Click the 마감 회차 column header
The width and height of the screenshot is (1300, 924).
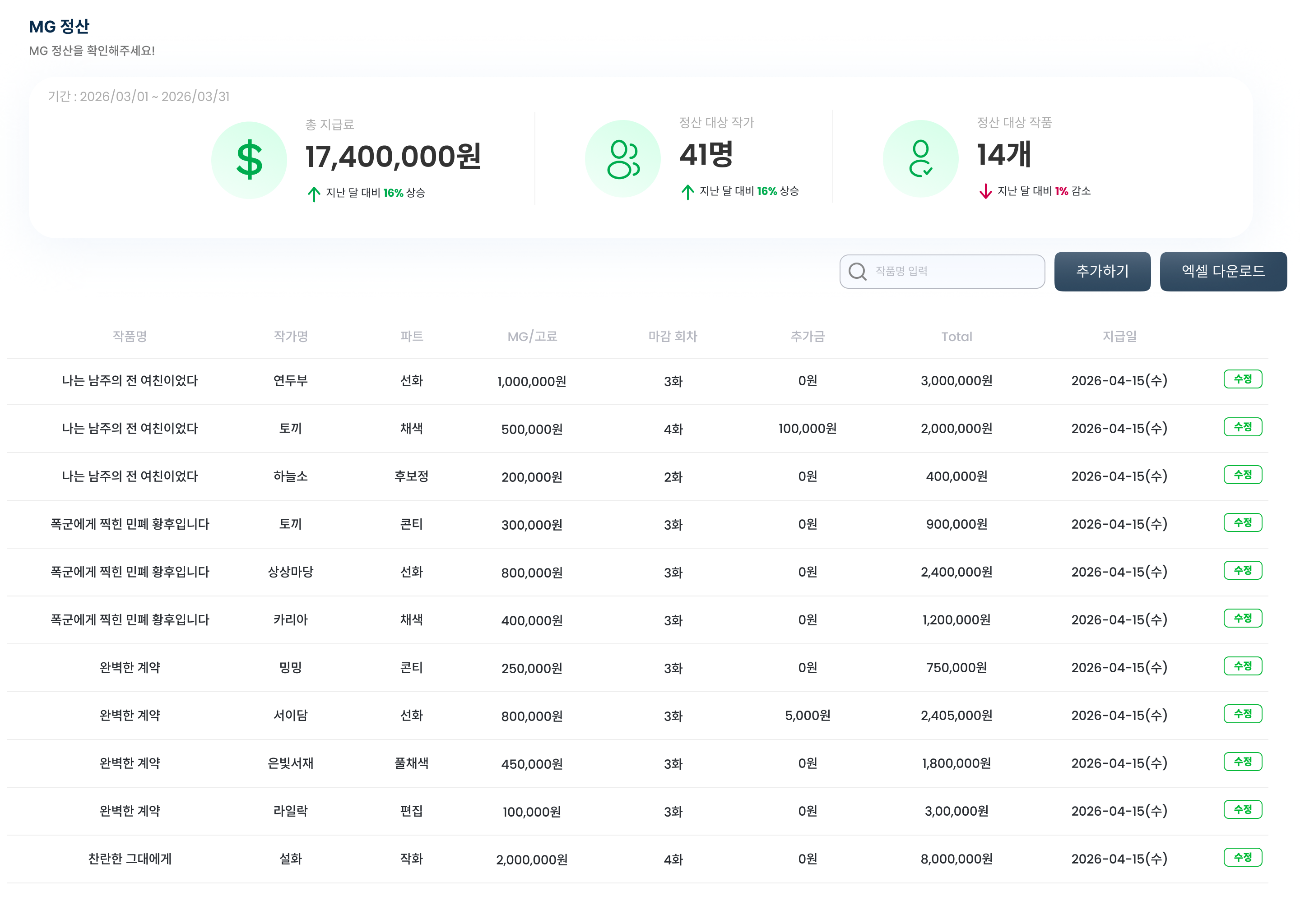click(x=672, y=336)
